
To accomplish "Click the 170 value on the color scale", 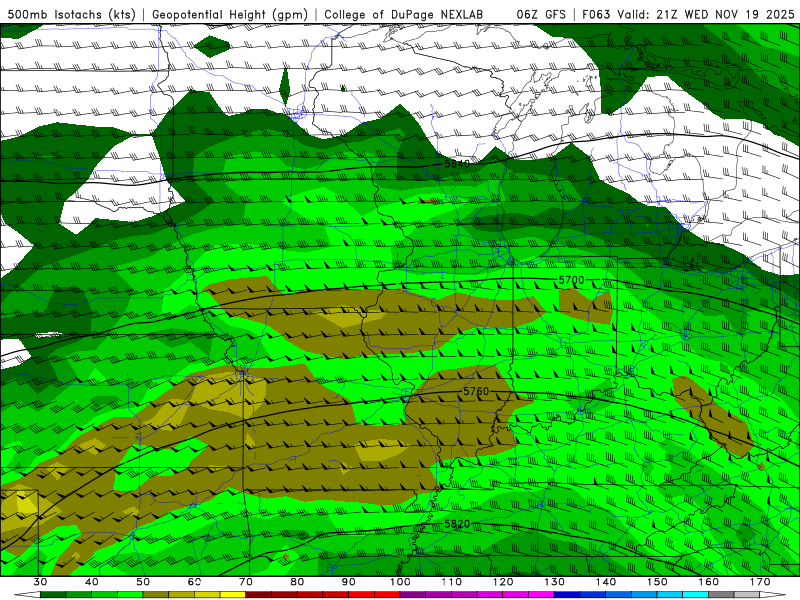I will 760,582.
